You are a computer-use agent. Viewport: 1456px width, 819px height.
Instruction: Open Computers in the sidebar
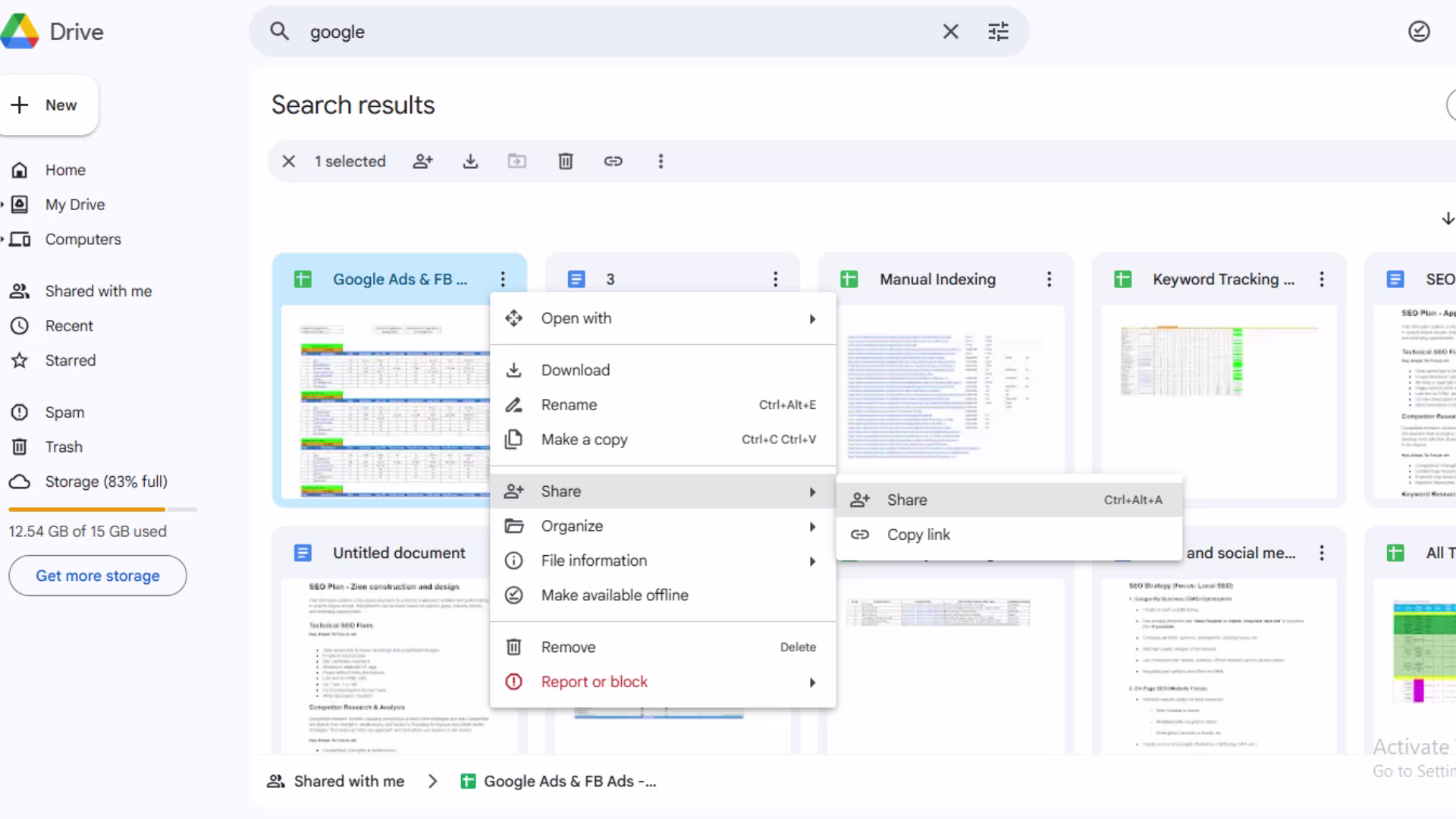click(x=83, y=240)
